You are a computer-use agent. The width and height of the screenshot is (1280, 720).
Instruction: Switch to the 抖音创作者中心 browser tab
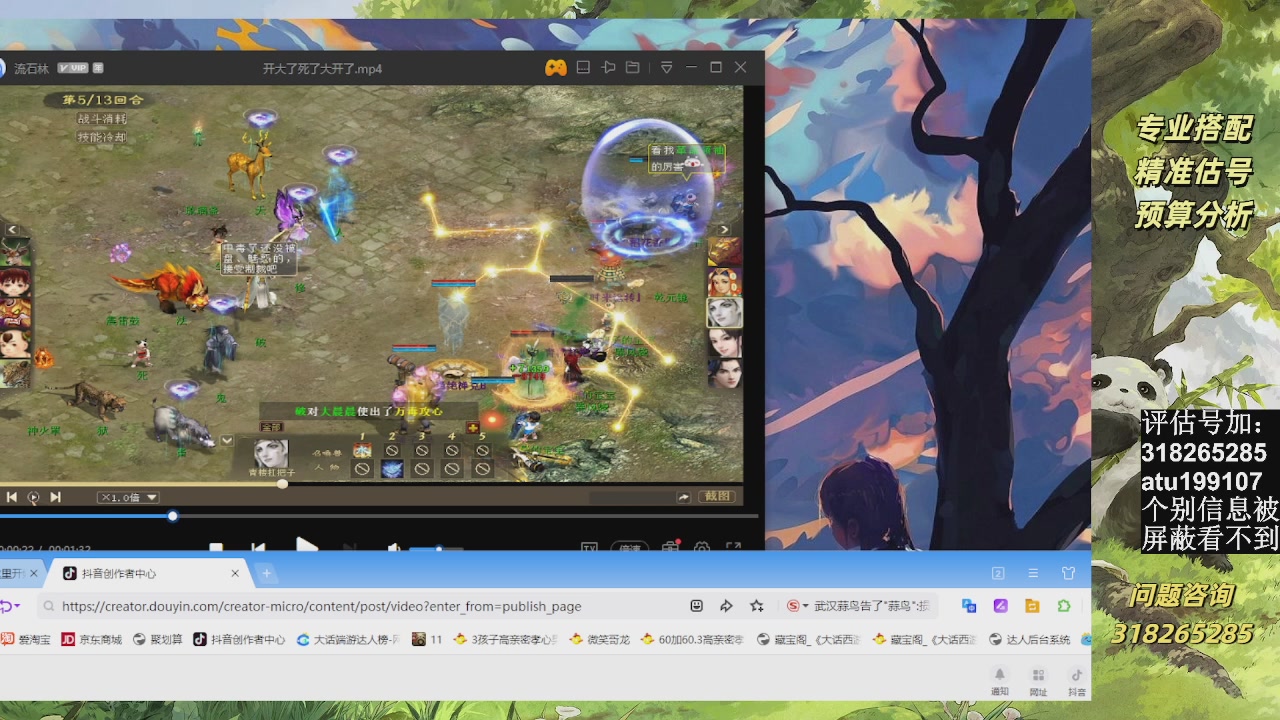pyautogui.click(x=150, y=573)
